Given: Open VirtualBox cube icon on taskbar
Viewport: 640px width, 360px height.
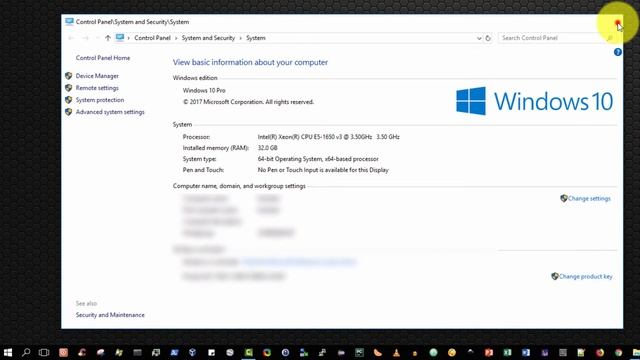Looking at the screenshot, I should tap(193, 352).
